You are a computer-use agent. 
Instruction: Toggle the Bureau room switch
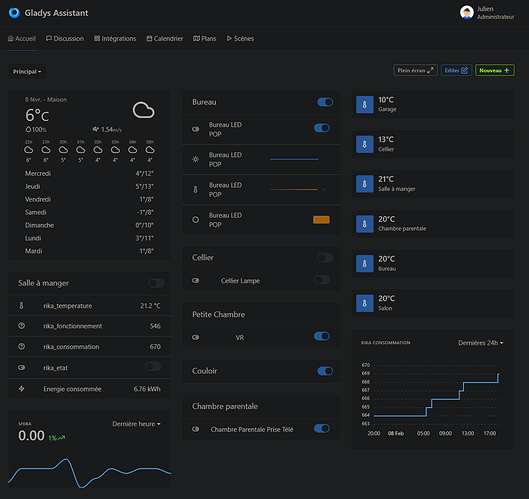click(x=325, y=102)
